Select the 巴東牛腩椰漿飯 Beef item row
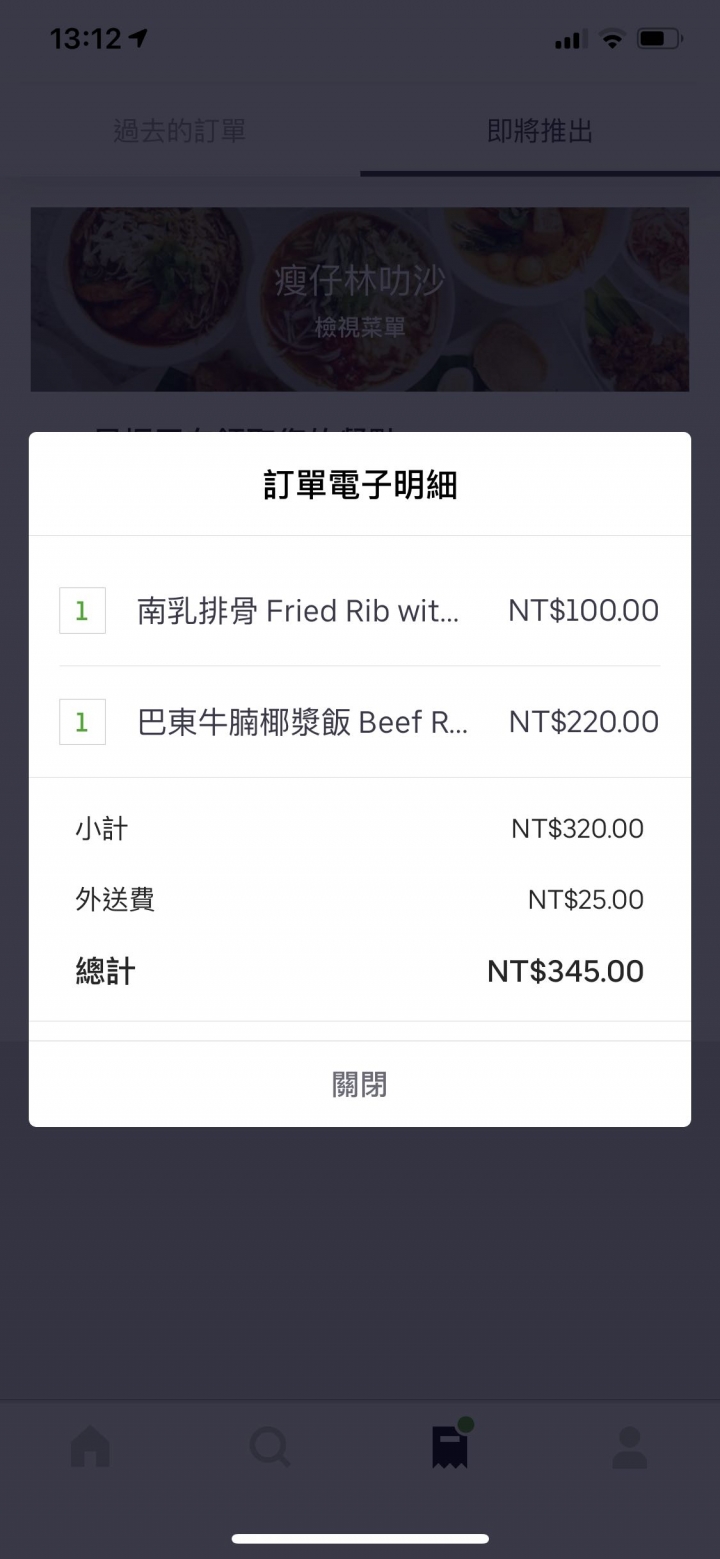 pyautogui.click(x=302, y=721)
